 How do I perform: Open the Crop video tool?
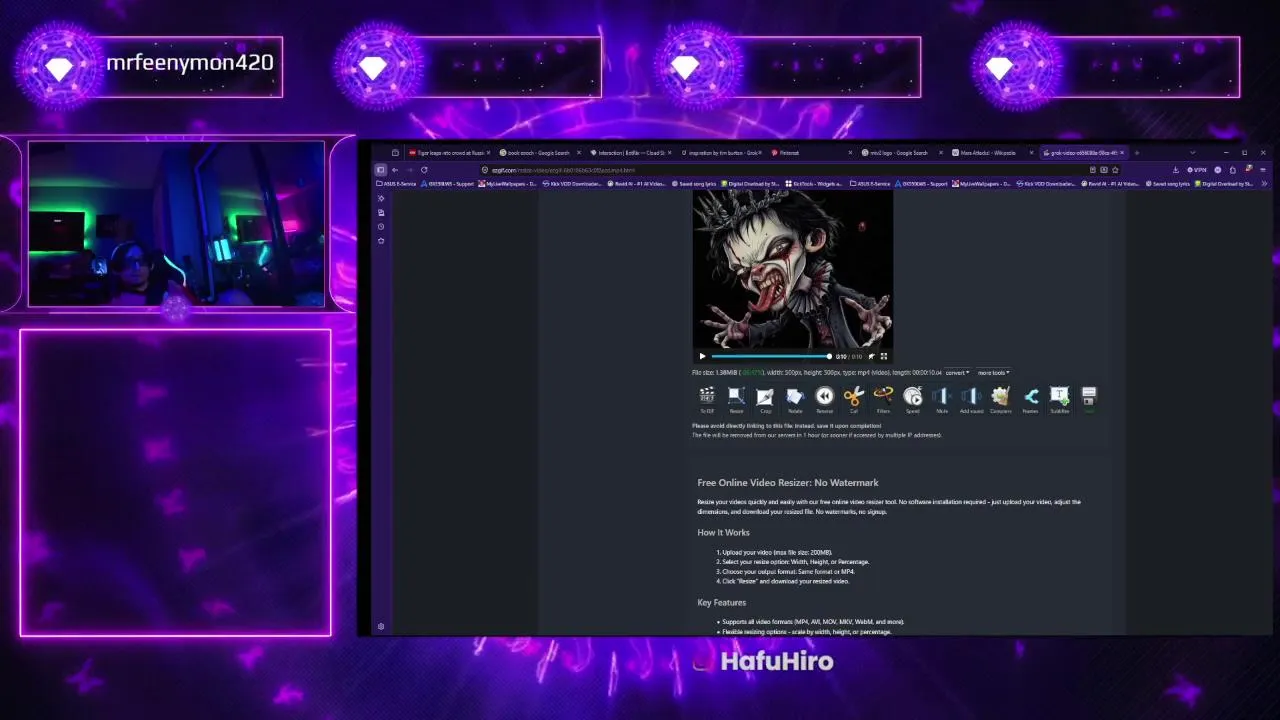[x=765, y=400]
